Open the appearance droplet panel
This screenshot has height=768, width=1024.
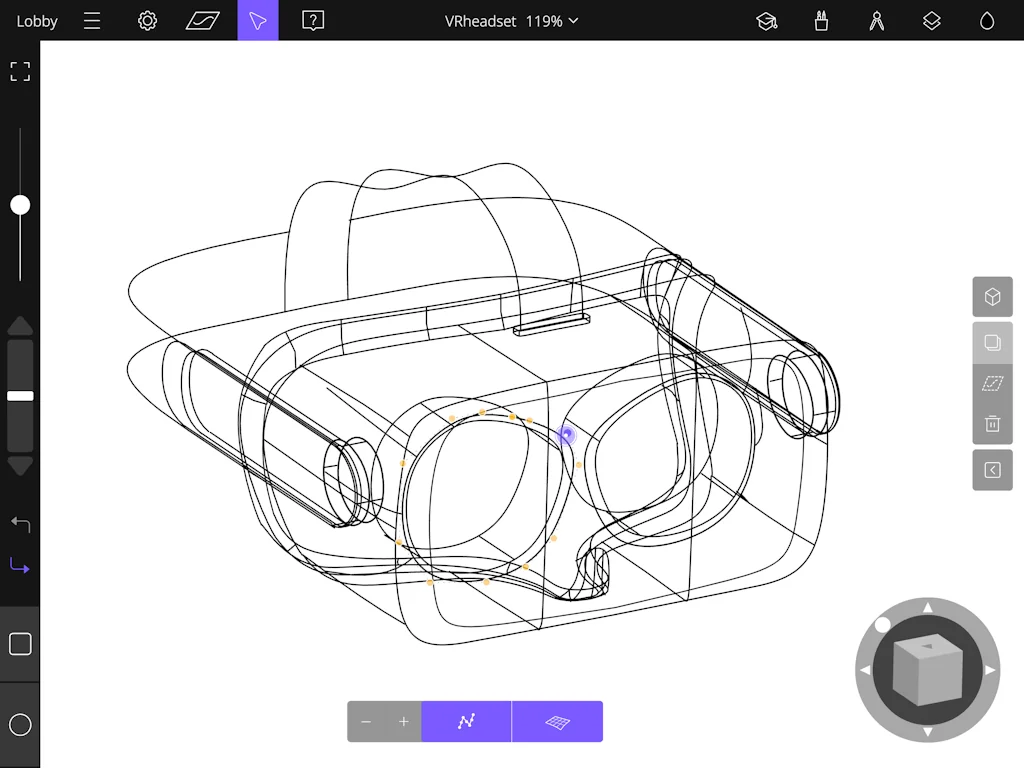click(986, 20)
